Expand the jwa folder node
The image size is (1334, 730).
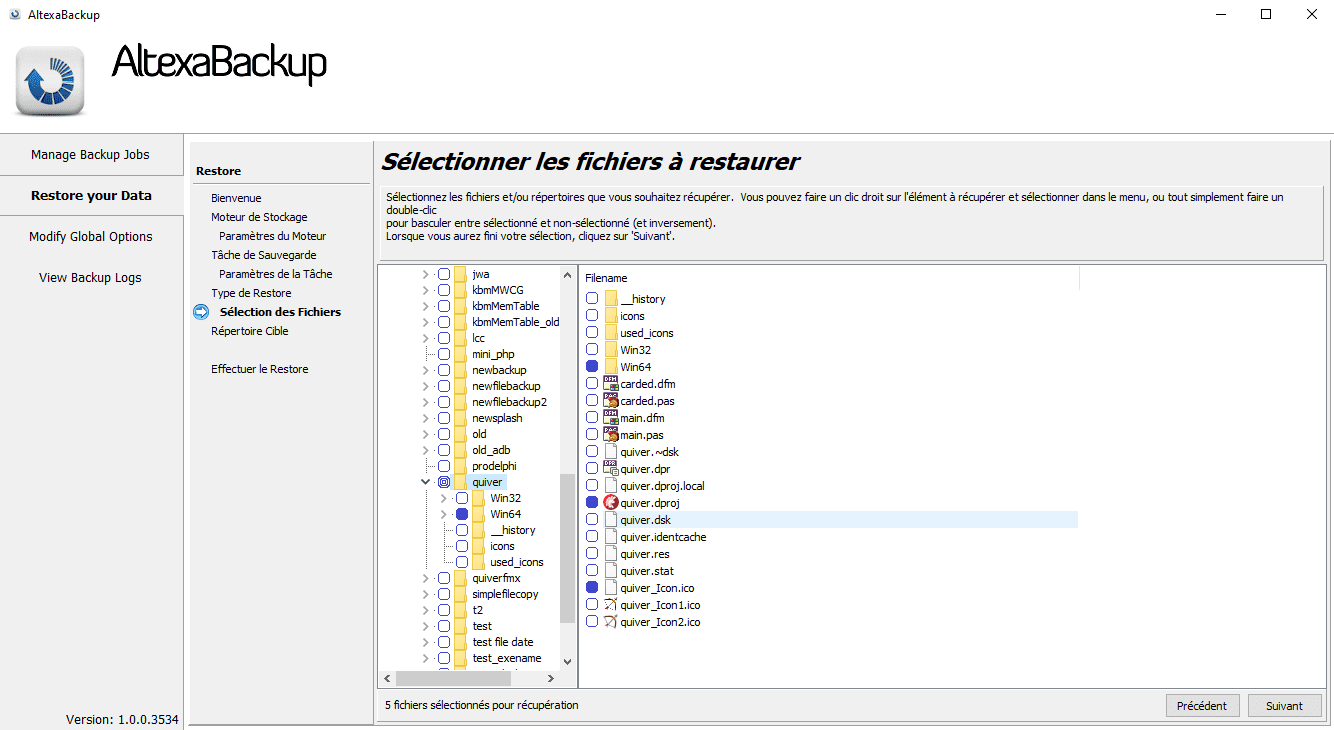[426, 274]
